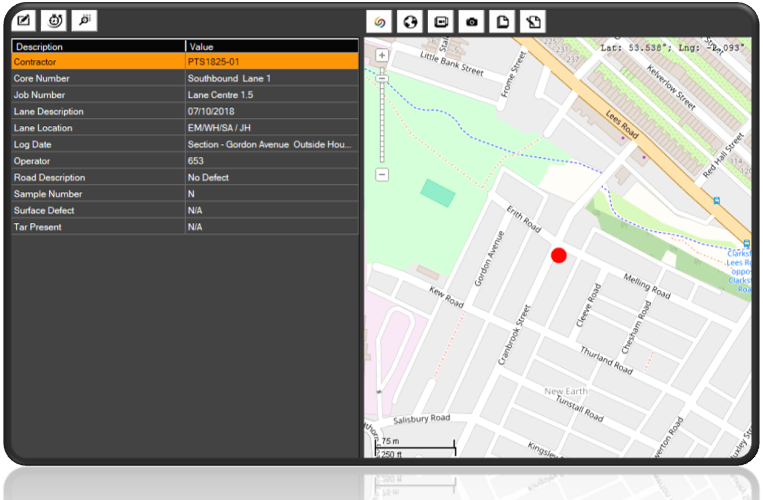Viewport: 763px width, 500px height.
Task: Click the Value column header
Action: pyautogui.click(x=270, y=46)
